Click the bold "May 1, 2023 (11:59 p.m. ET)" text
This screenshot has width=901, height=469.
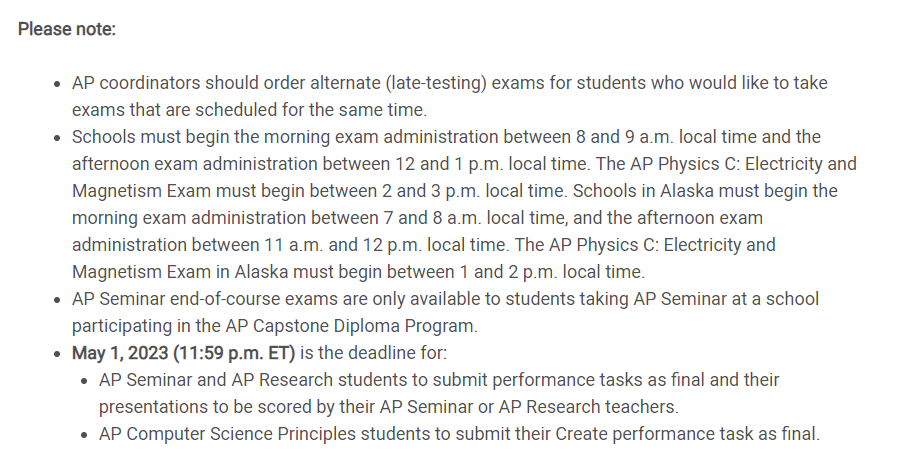[x=184, y=353]
